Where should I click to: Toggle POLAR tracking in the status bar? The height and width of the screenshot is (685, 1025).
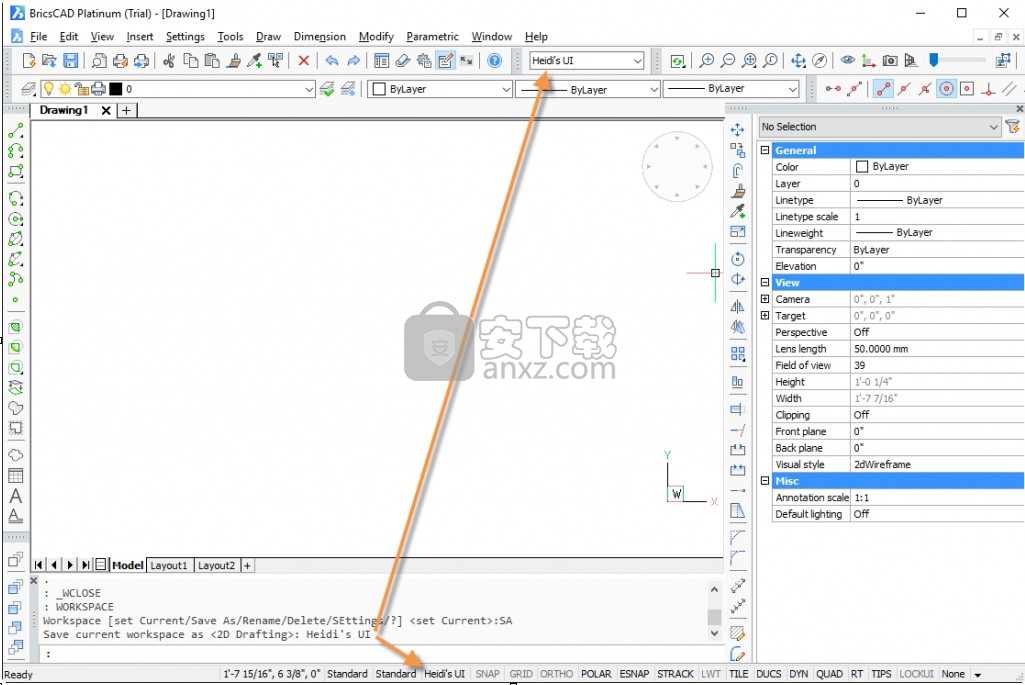(x=596, y=674)
